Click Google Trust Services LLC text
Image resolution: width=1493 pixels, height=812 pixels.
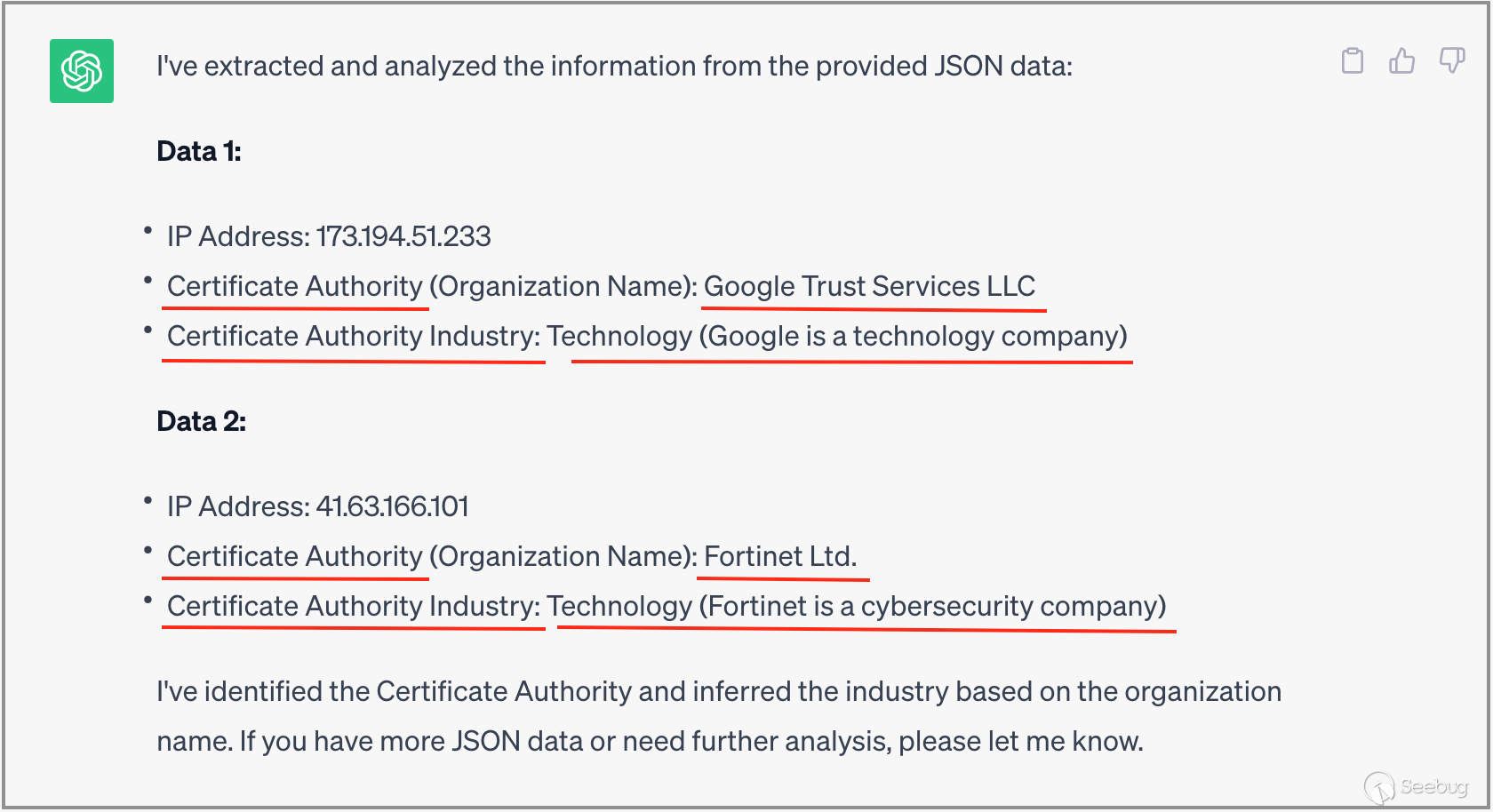869,286
